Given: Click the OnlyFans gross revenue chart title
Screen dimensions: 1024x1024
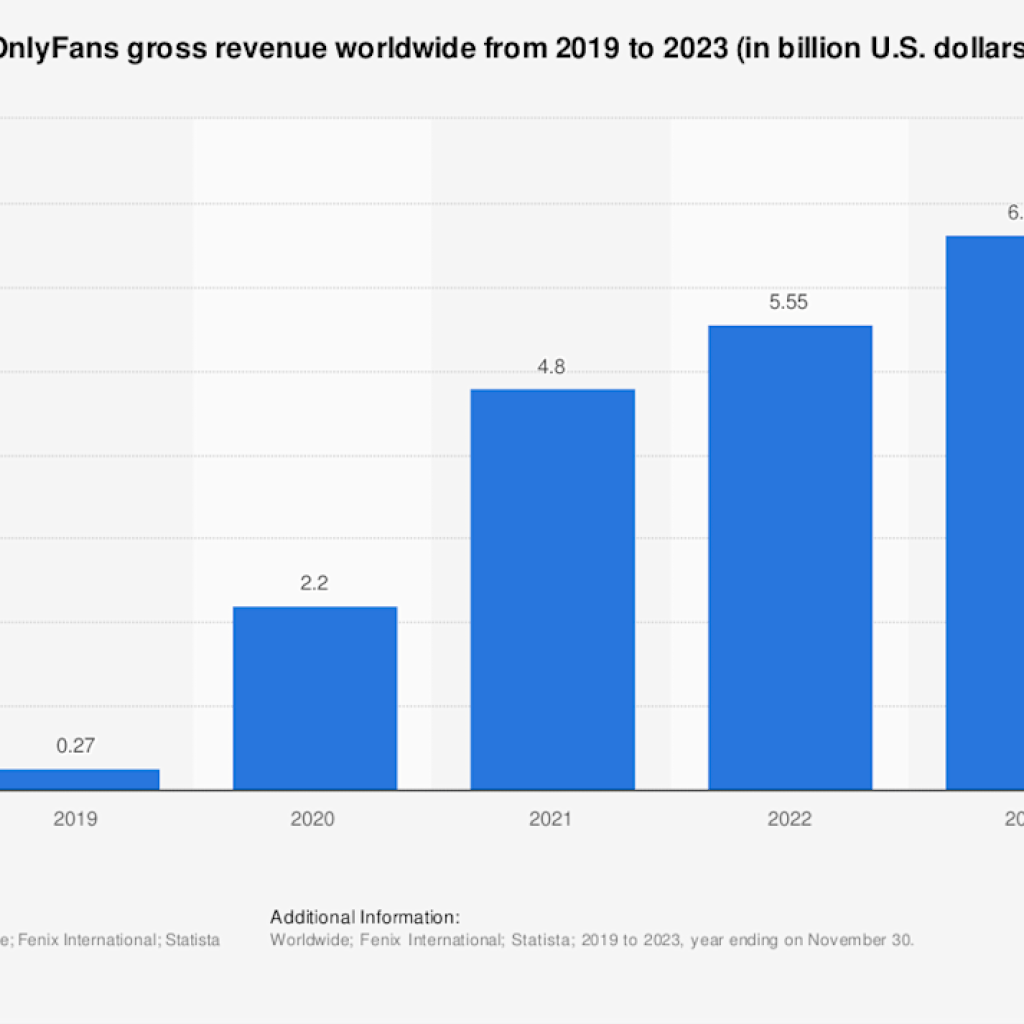Looking at the screenshot, I should (512, 49).
